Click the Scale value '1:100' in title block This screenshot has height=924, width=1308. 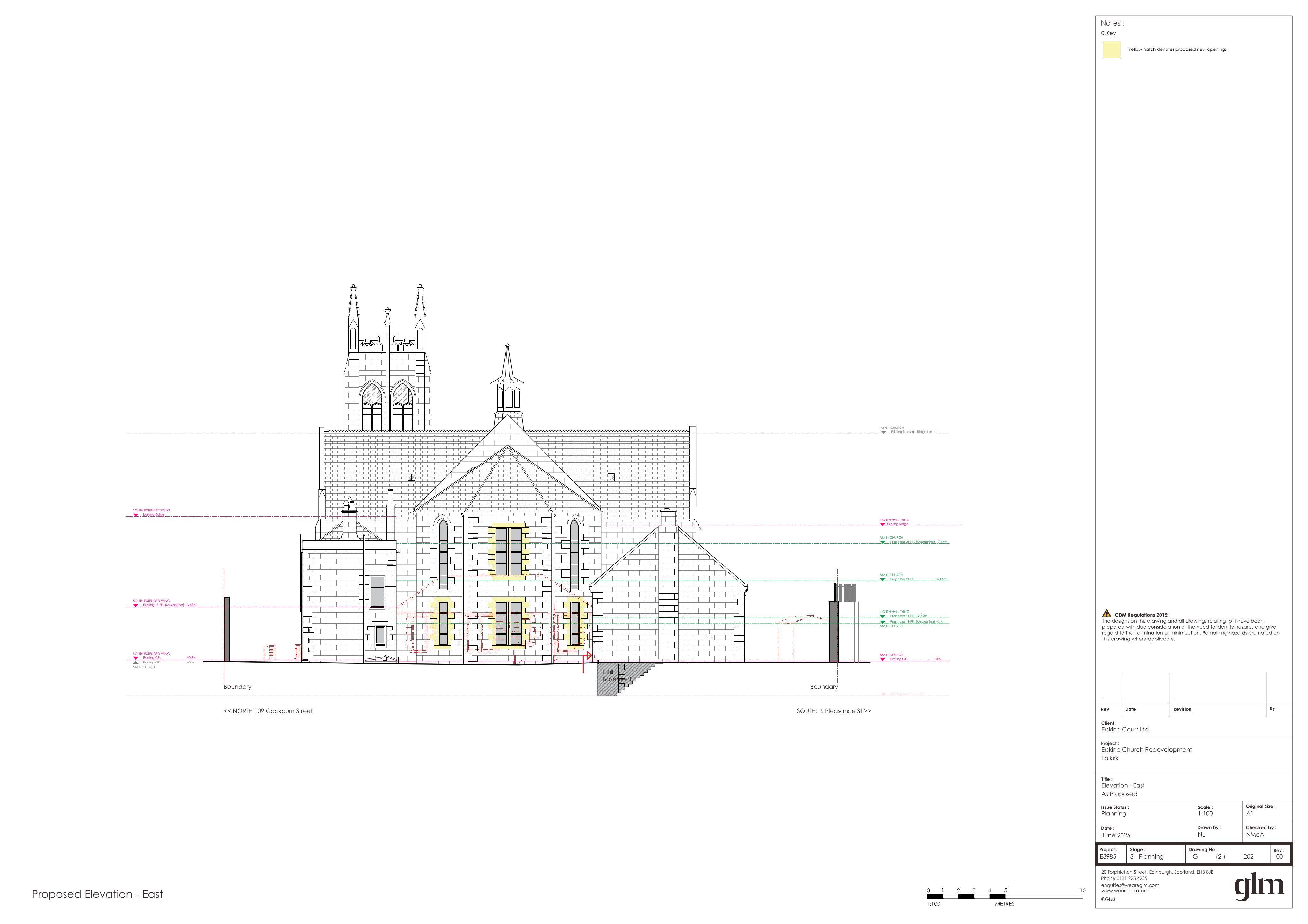1205,814
